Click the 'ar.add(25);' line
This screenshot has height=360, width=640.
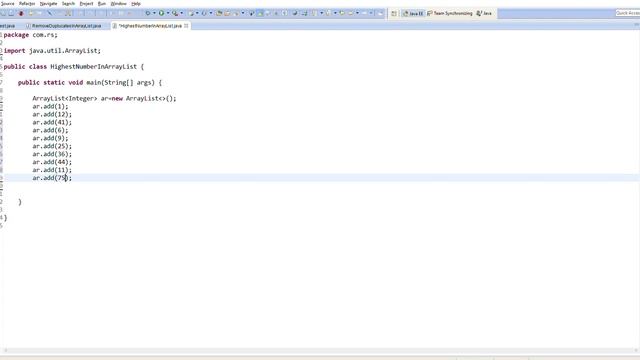[x=52, y=146]
